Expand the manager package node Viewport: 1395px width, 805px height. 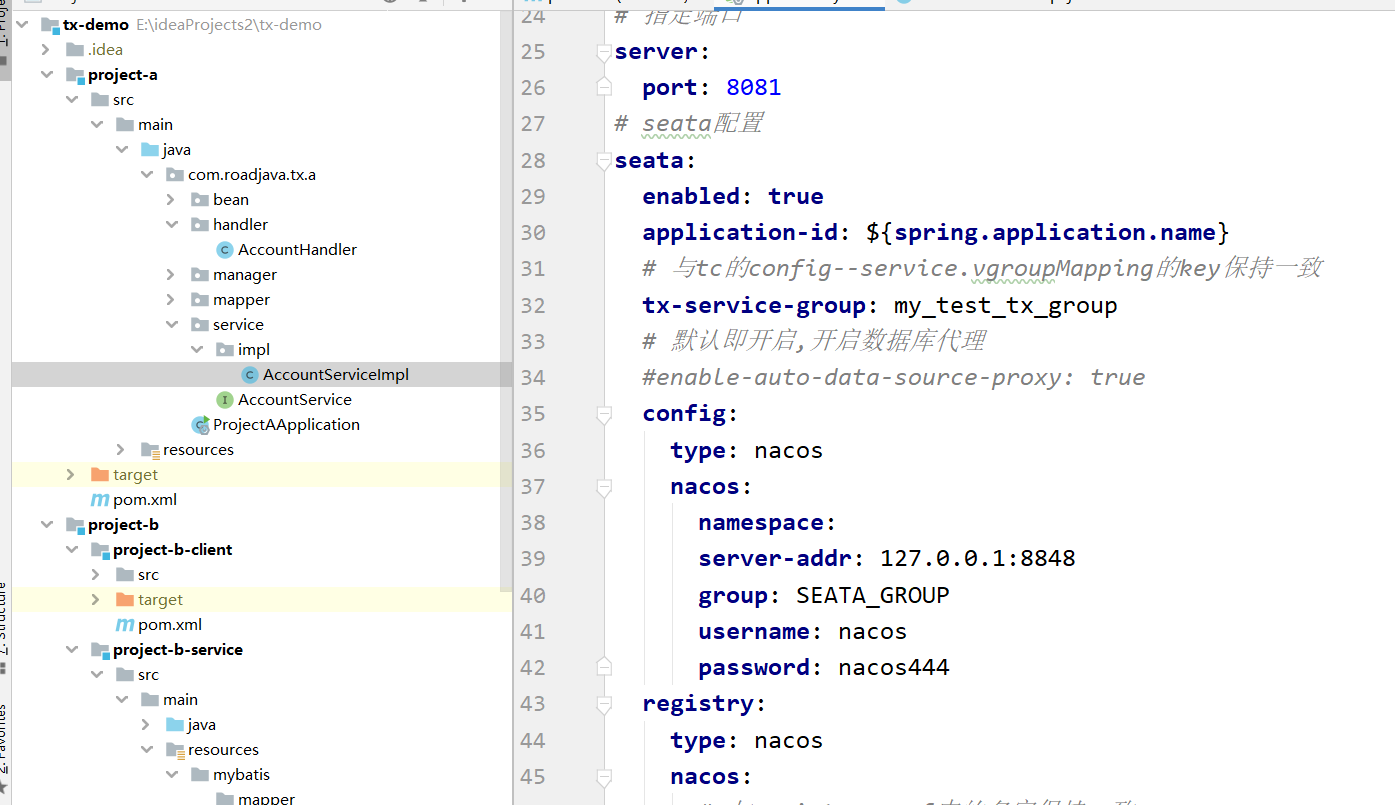coord(171,274)
